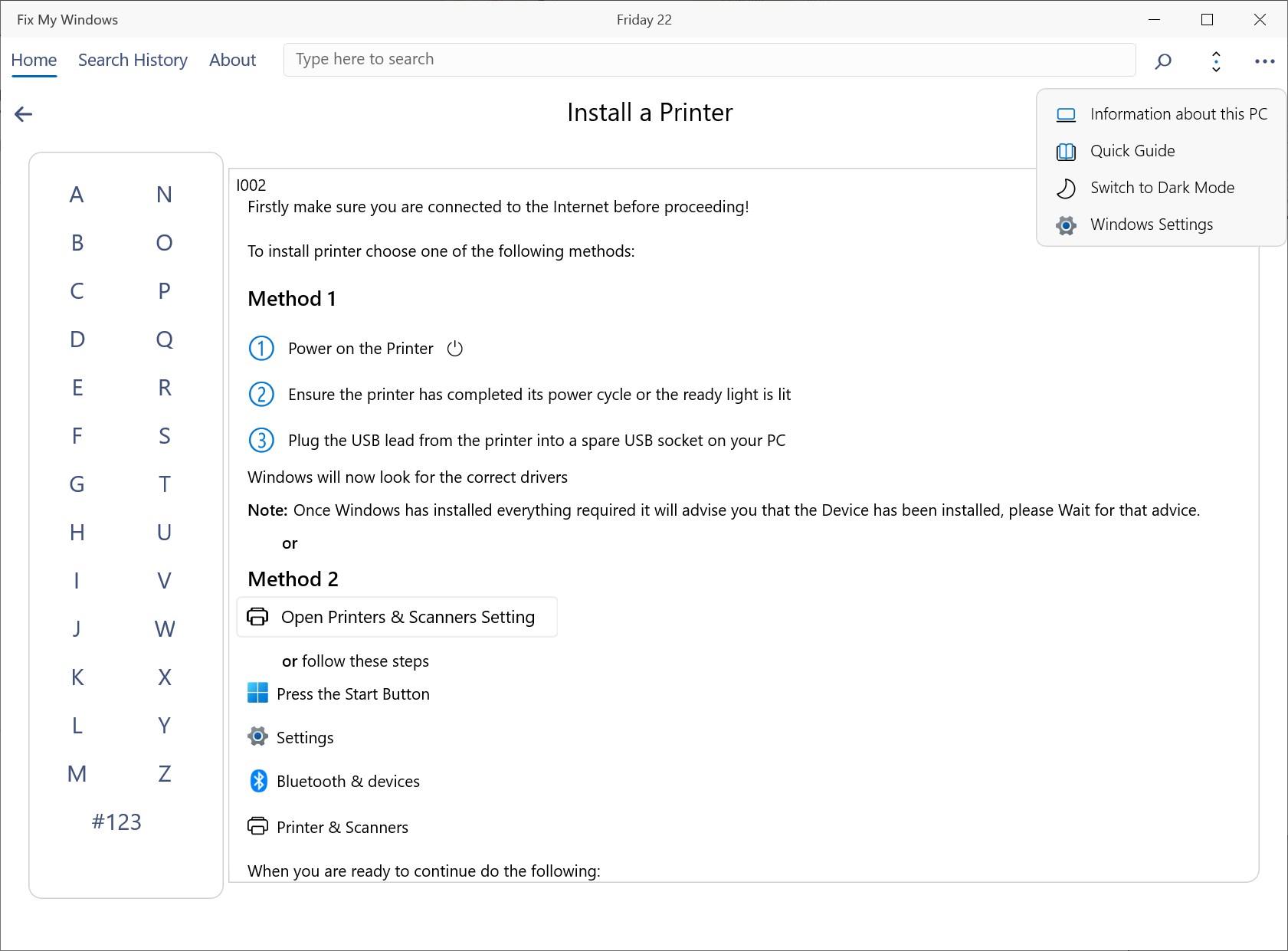
Task: Open Windows Settings from the menu
Action: (1151, 225)
